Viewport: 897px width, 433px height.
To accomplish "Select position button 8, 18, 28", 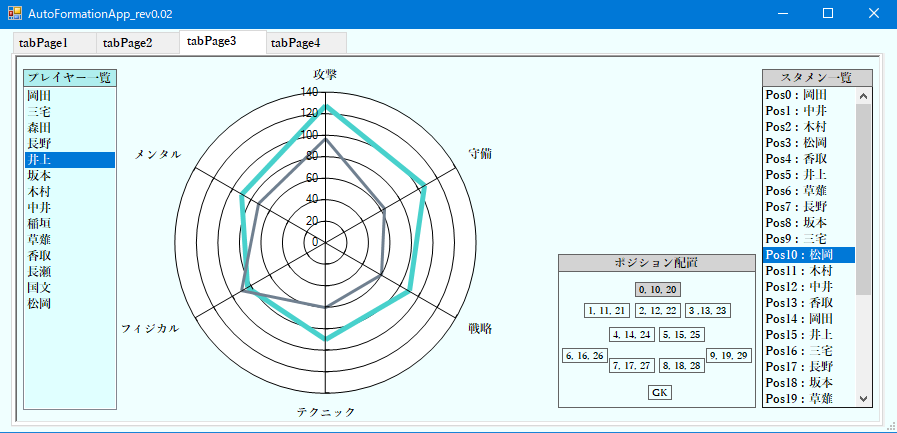I will click(682, 366).
